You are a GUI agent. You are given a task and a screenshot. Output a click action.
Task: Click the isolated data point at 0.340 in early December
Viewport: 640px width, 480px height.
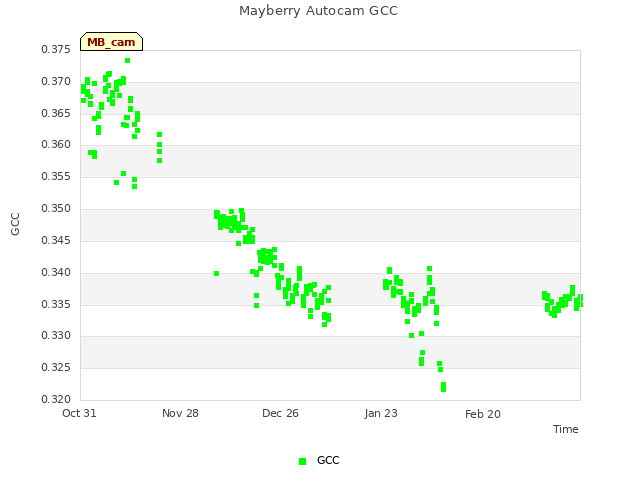click(216, 273)
